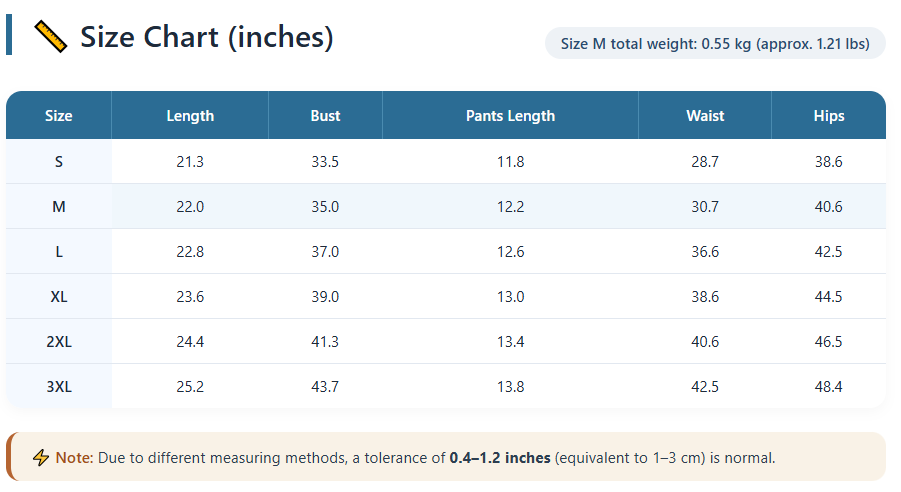Select the 13.0 pants length for XL
Screen dimensions: 901x492
click(x=510, y=297)
